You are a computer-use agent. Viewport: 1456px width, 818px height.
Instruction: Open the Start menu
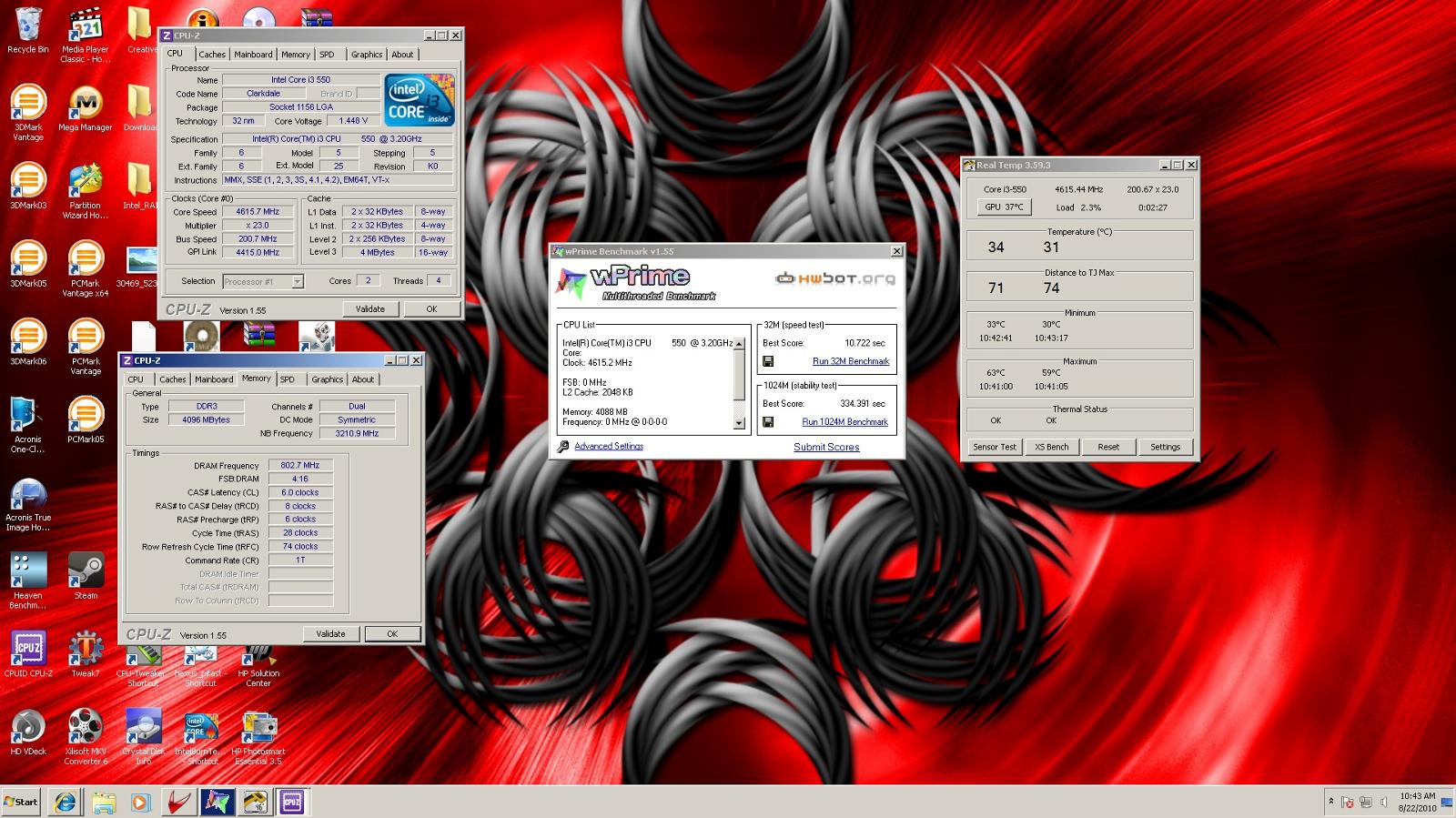pyautogui.click(x=21, y=802)
